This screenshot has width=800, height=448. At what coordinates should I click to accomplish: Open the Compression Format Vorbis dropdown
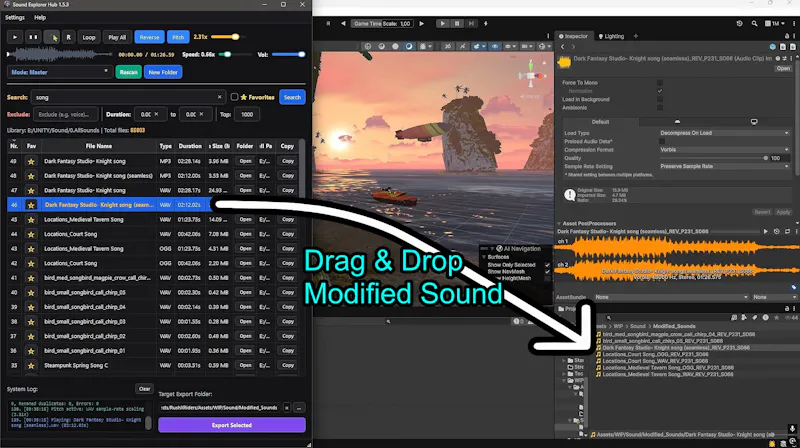pos(724,150)
